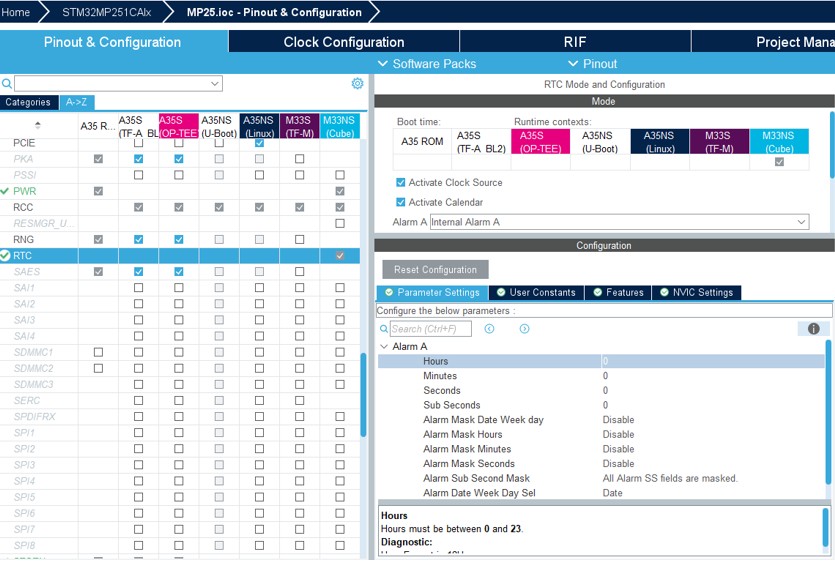Click the sort arrows icon in table header

pos(37,125)
